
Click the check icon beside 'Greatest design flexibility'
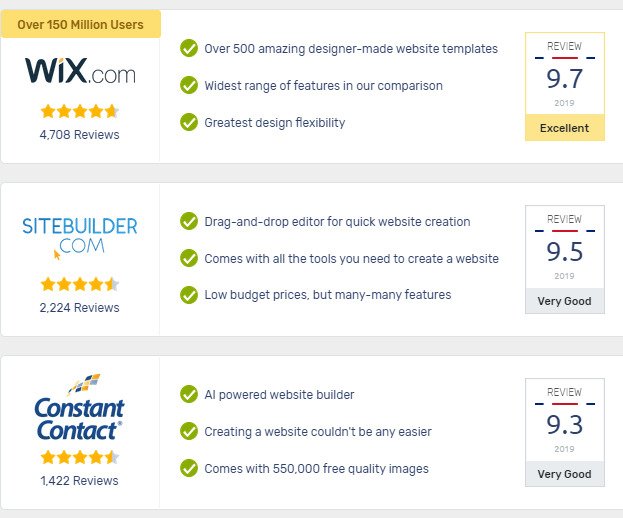[x=189, y=122]
